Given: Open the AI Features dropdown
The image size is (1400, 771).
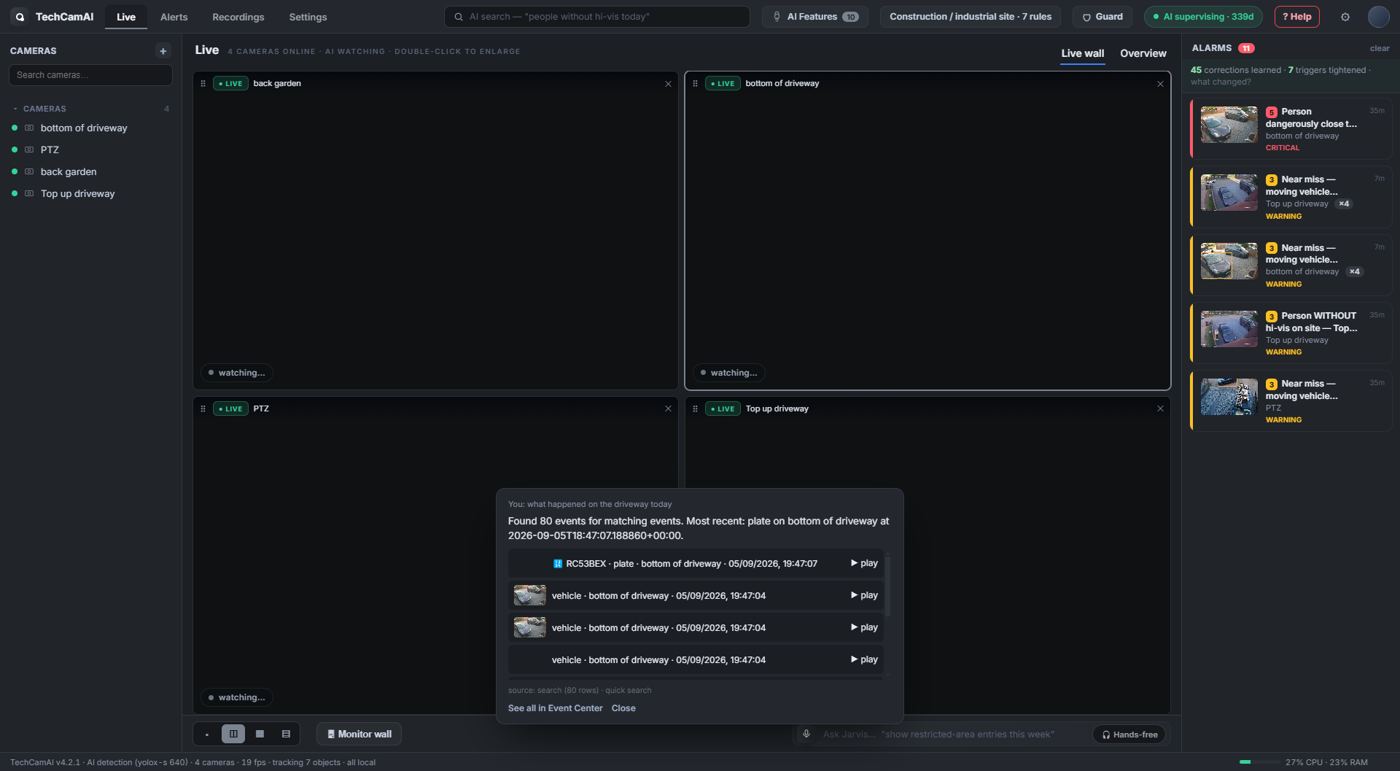Looking at the screenshot, I should 814,17.
